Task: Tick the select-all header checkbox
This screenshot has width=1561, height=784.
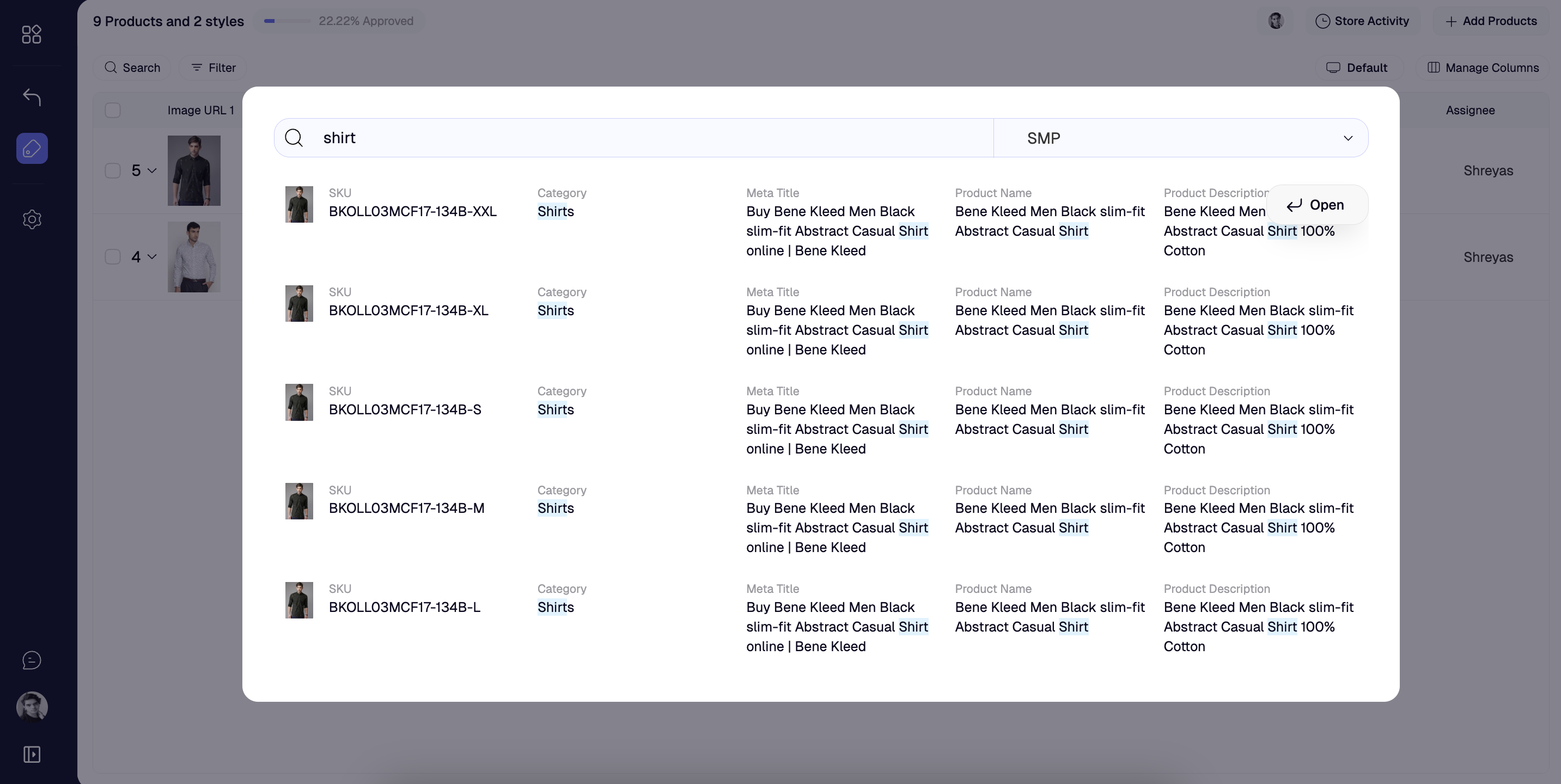Action: click(113, 111)
